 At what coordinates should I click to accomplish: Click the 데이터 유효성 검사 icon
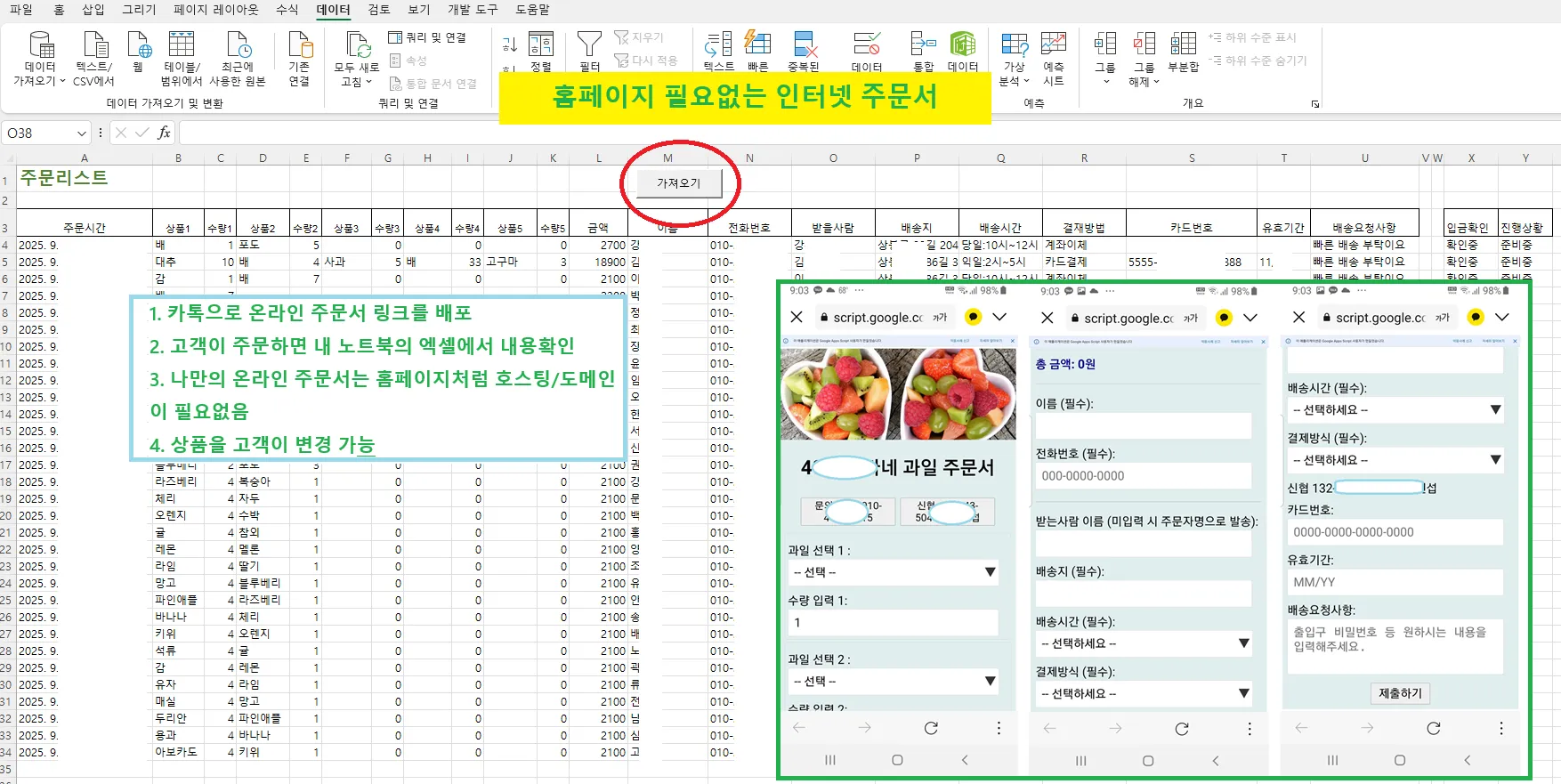tap(867, 45)
